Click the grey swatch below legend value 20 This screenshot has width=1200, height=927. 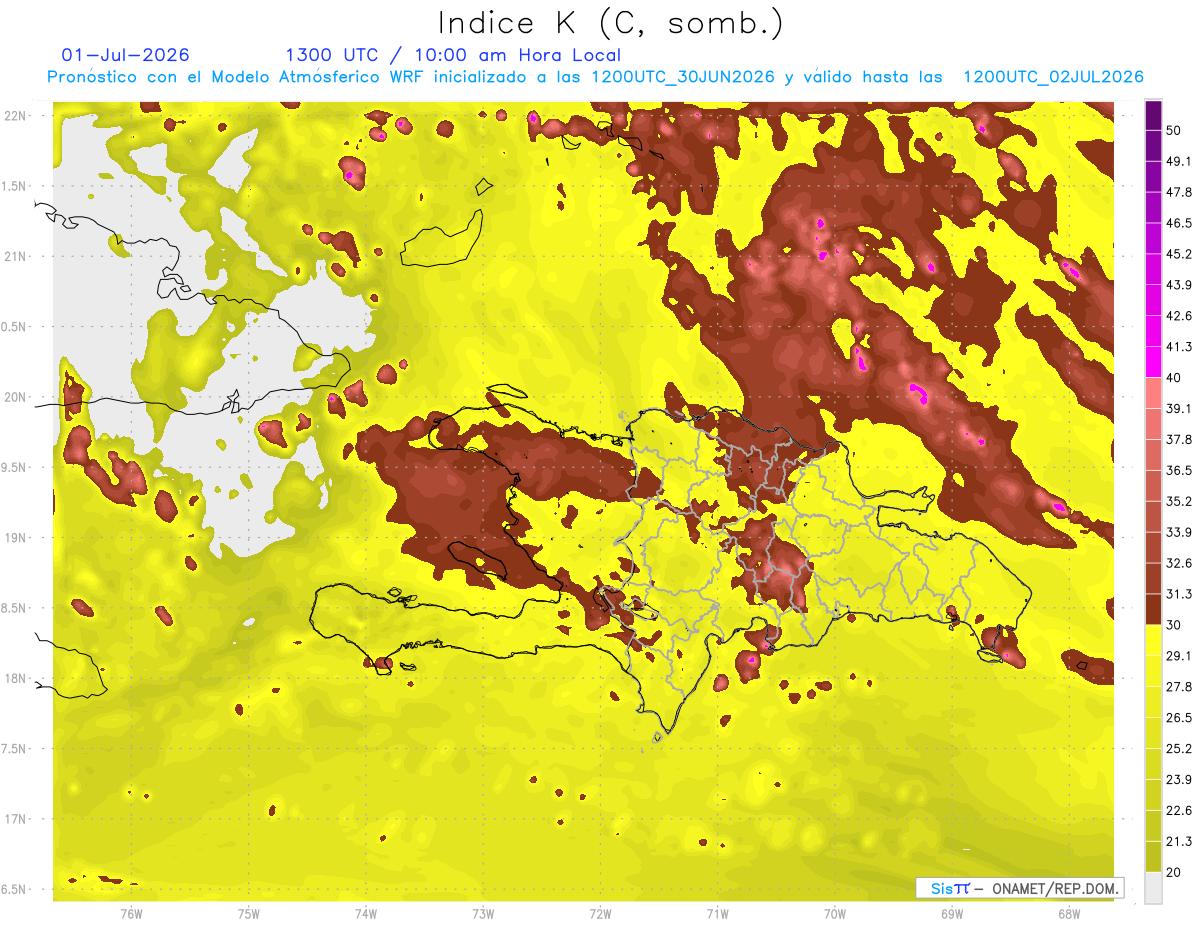click(x=1153, y=888)
